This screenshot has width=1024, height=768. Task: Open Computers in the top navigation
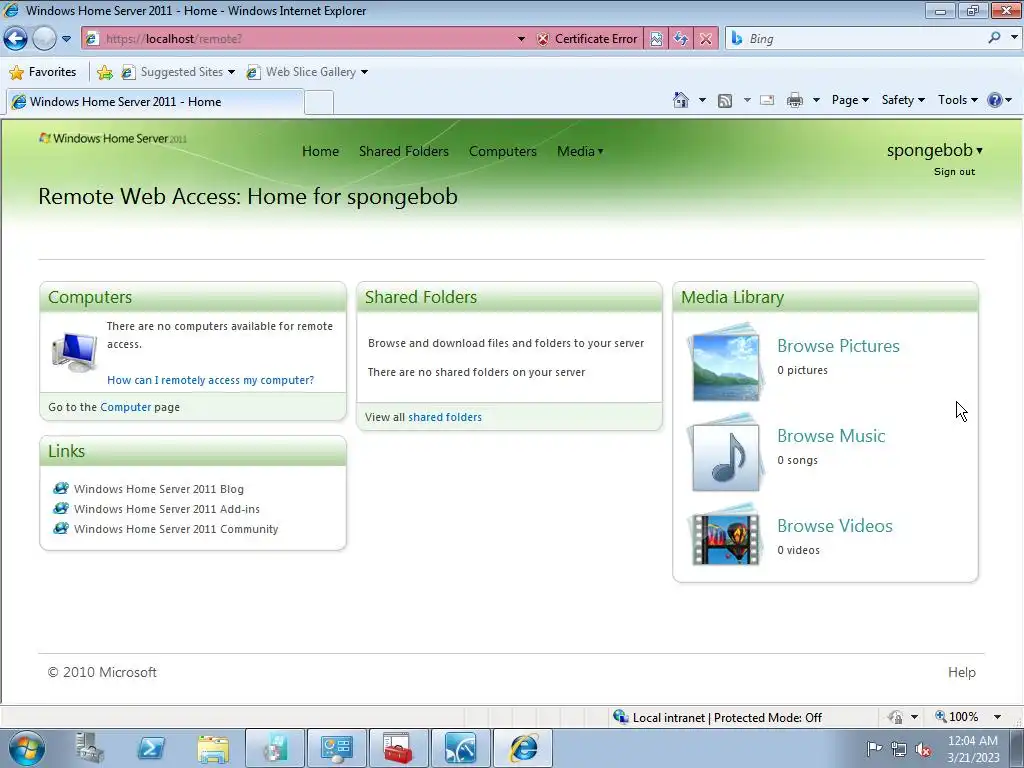point(502,151)
